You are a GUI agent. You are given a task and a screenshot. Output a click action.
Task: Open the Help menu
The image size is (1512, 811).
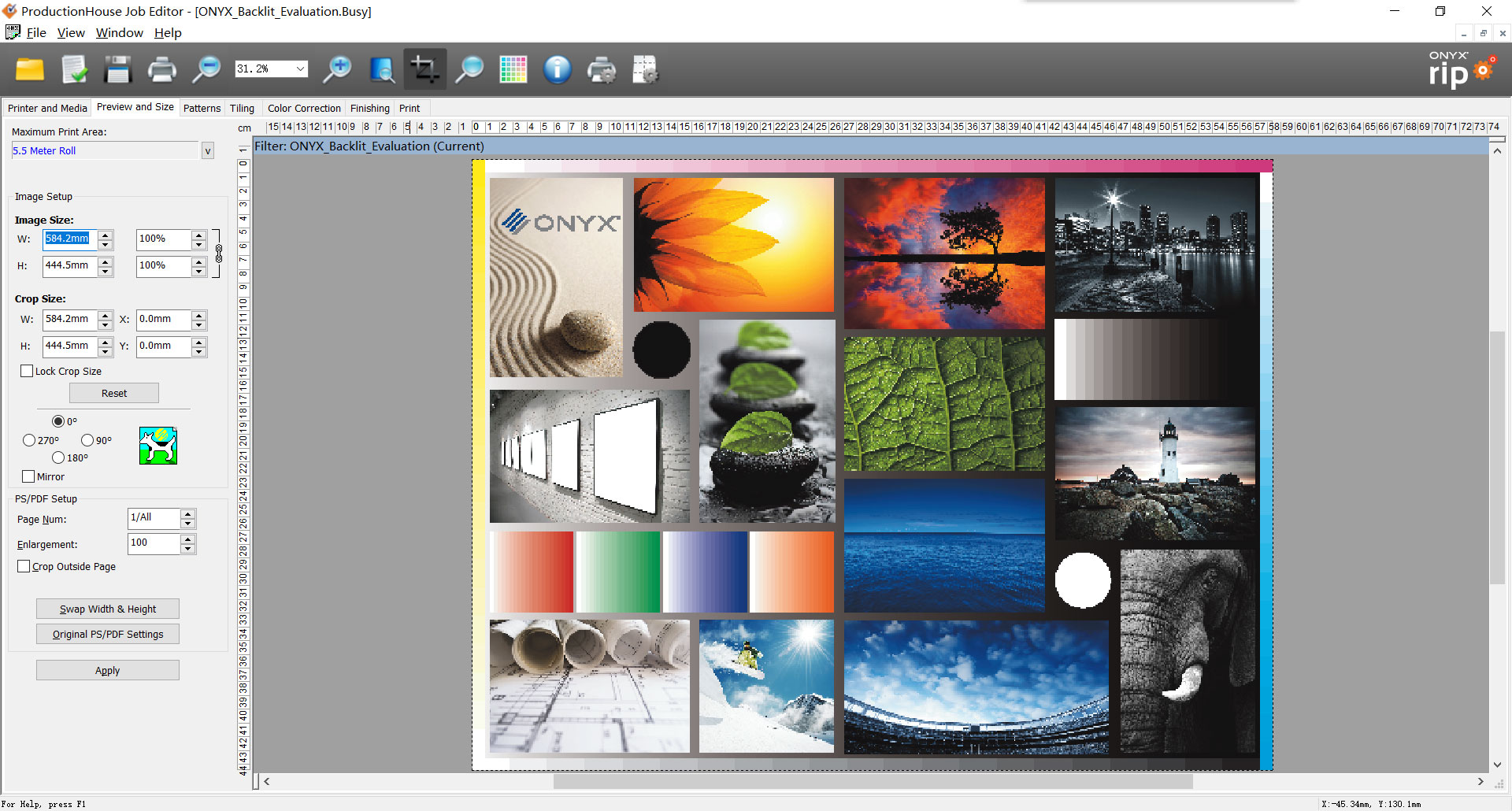click(168, 33)
